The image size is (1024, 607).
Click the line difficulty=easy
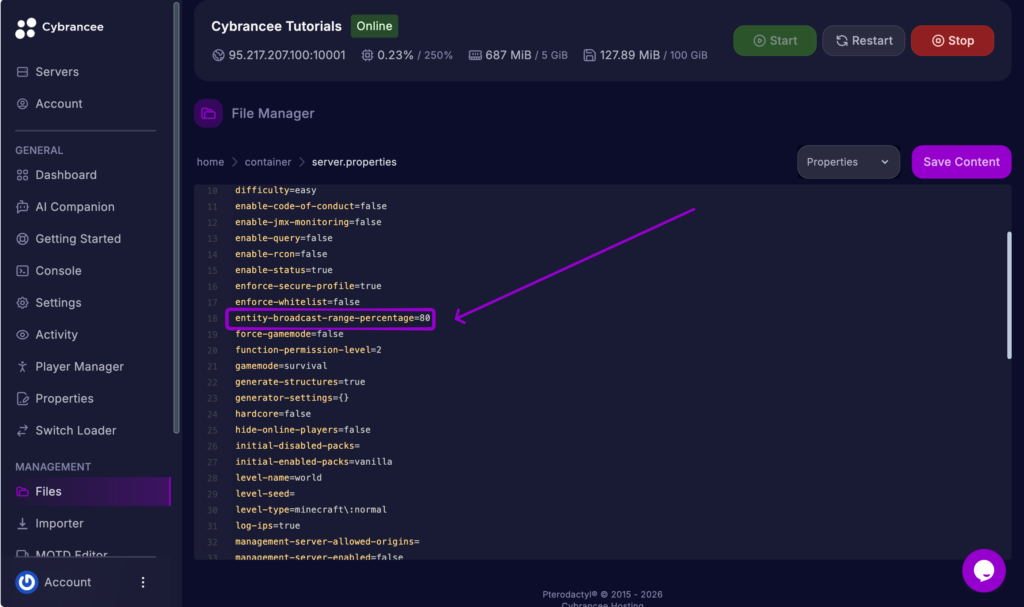pos(276,190)
